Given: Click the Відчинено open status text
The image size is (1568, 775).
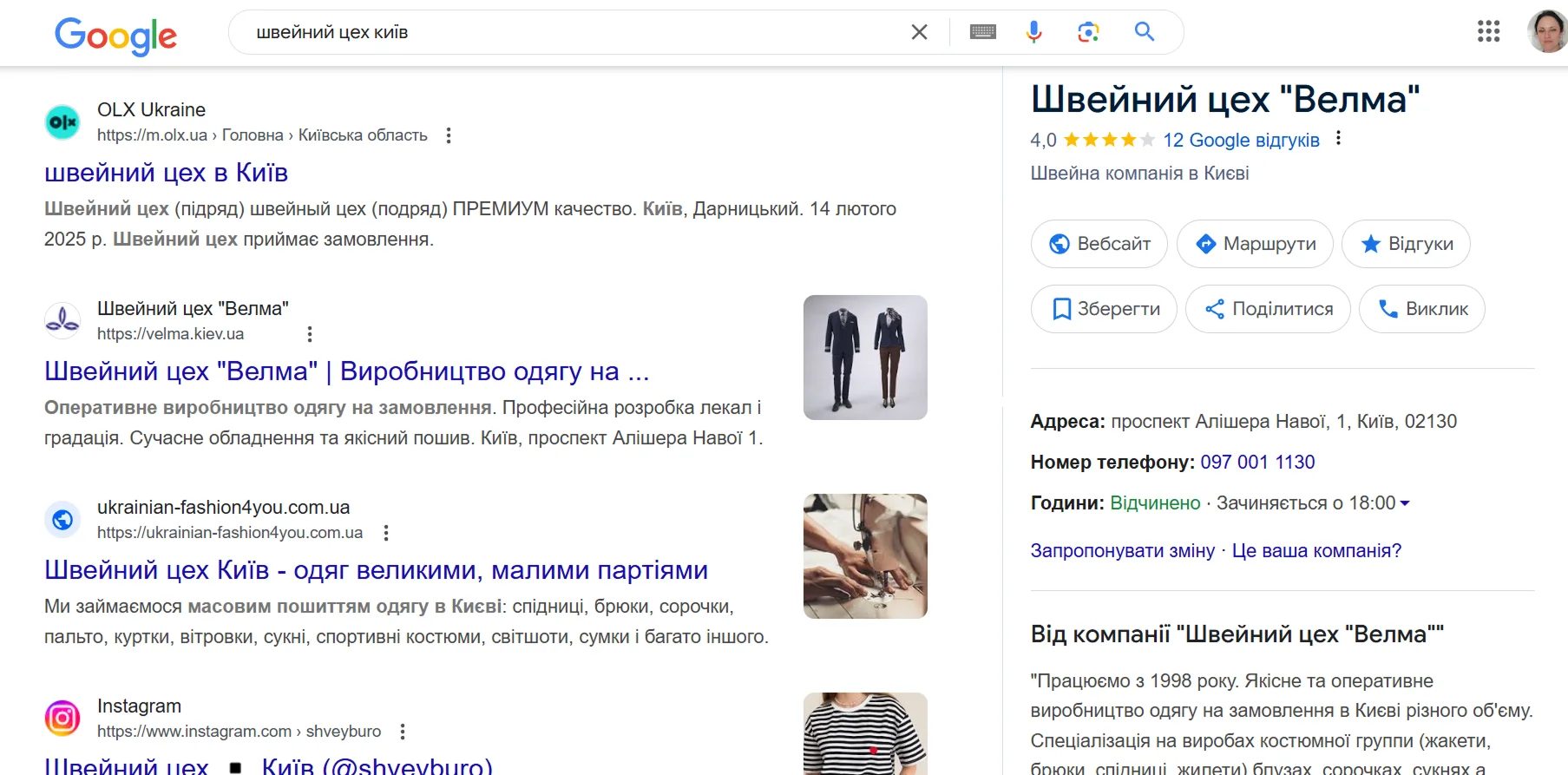Looking at the screenshot, I should tap(1155, 503).
